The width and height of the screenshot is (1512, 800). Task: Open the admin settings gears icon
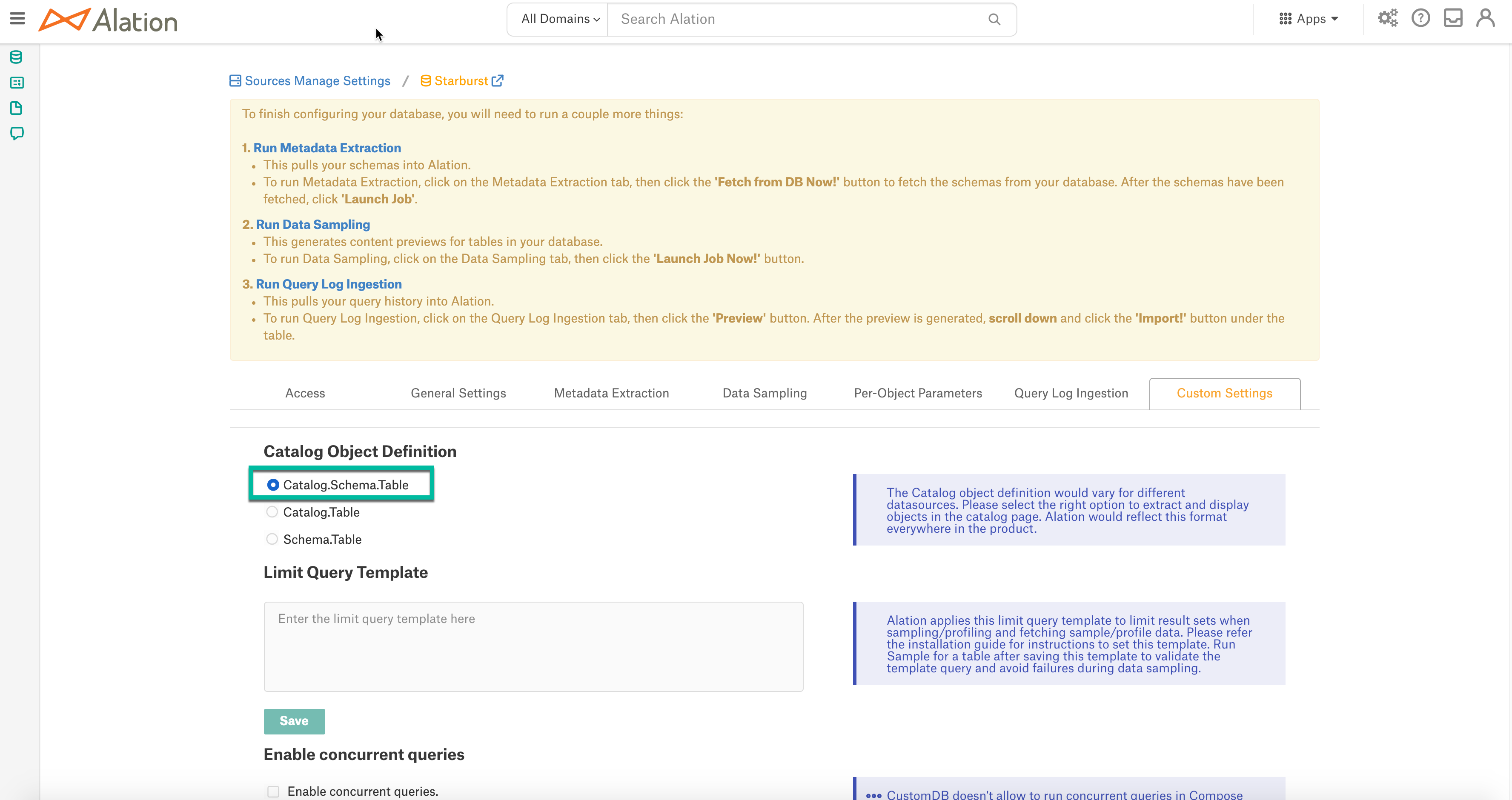click(x=1388, y=18)
